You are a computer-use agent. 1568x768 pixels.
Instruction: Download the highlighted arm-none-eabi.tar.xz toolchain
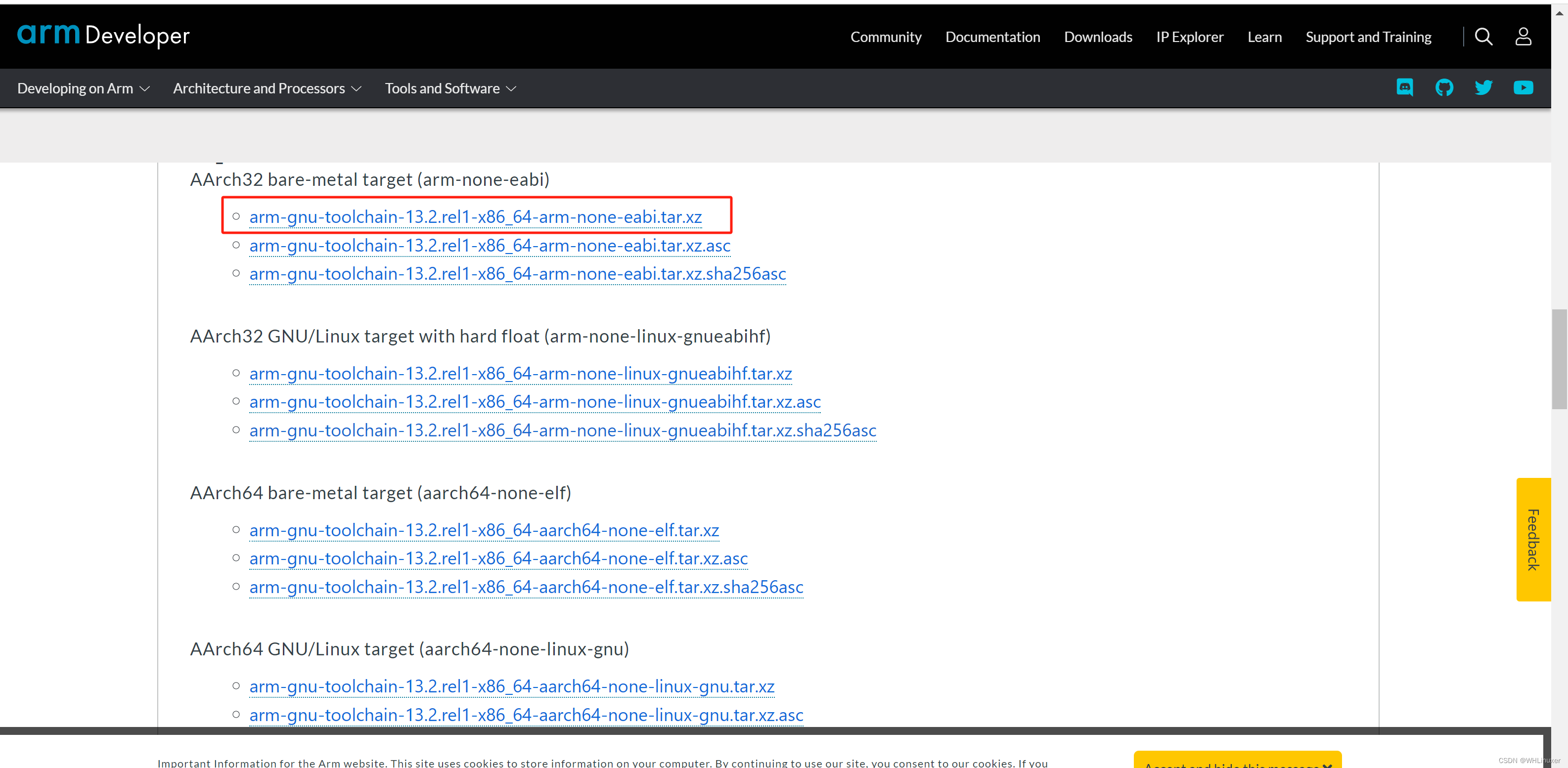475,216
